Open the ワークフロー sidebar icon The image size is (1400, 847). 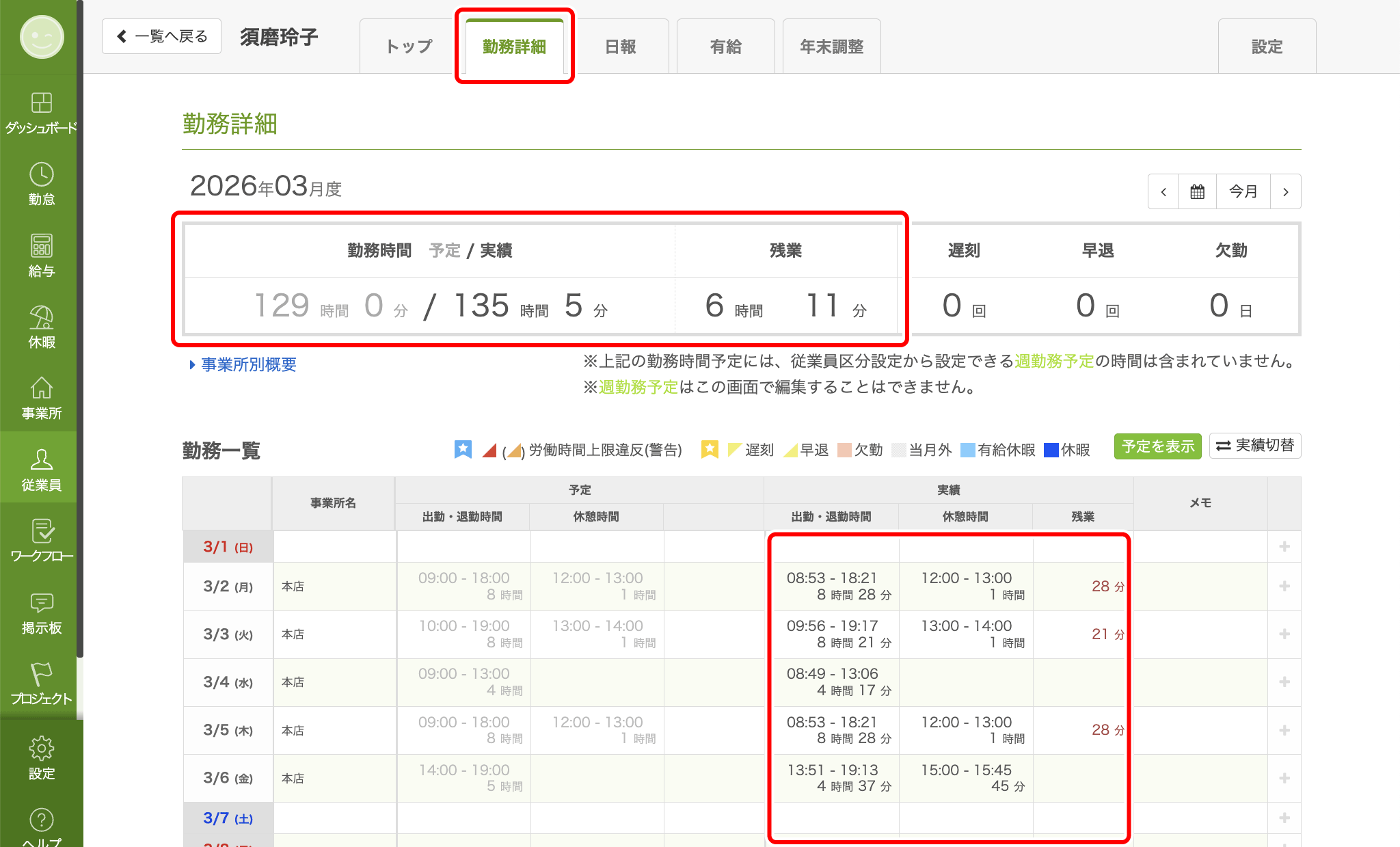(x=41, y=532)
